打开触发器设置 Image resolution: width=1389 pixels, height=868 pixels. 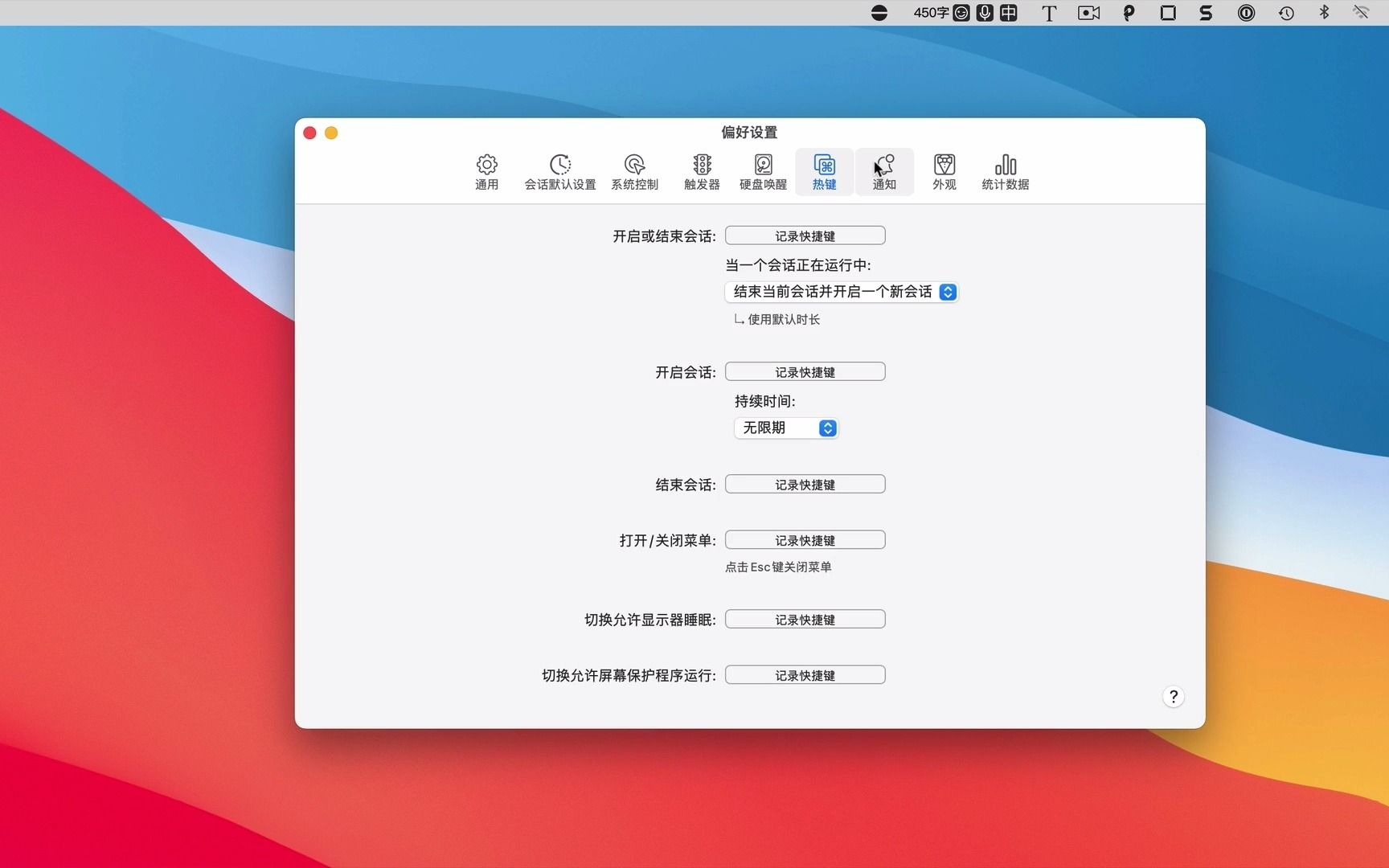point(701,171)
